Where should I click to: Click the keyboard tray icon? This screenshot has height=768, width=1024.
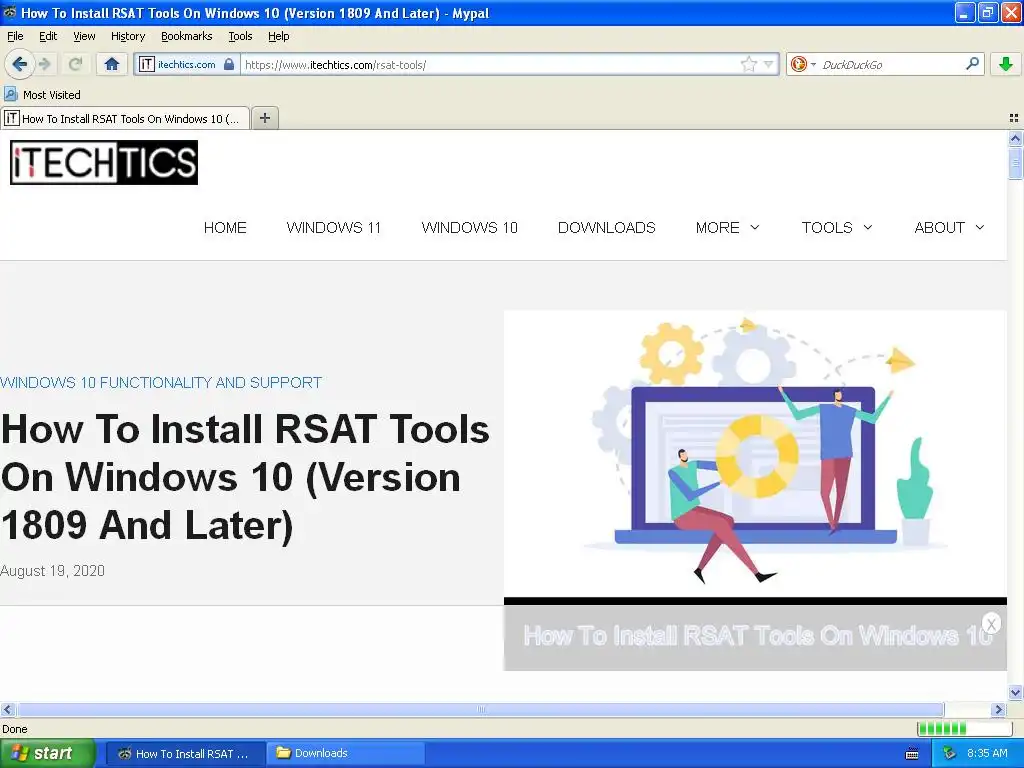coord(912,754)
